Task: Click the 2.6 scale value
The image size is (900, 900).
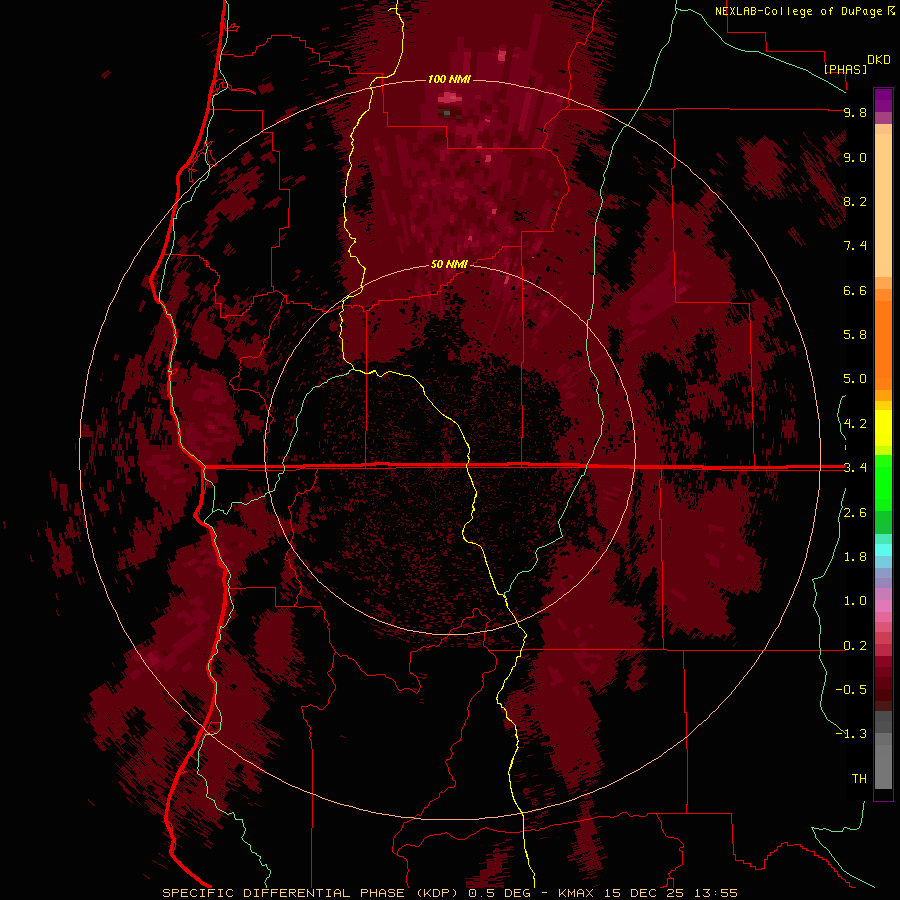Action: point(855,513)
